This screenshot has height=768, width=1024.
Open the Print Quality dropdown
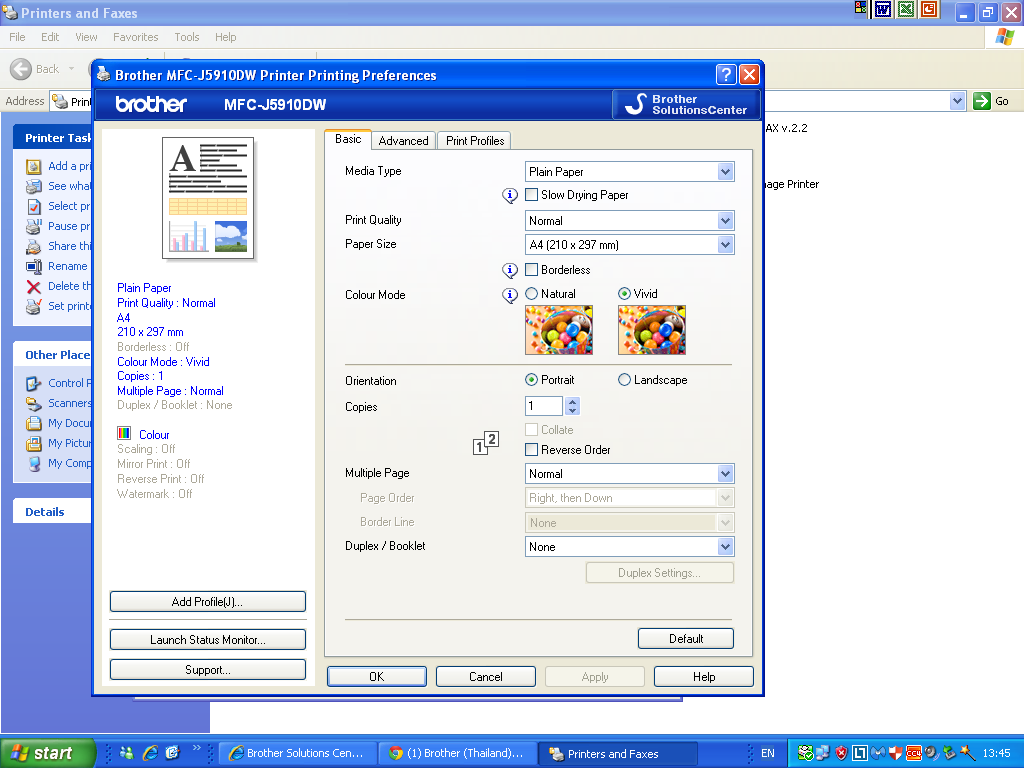coord(726,221)
